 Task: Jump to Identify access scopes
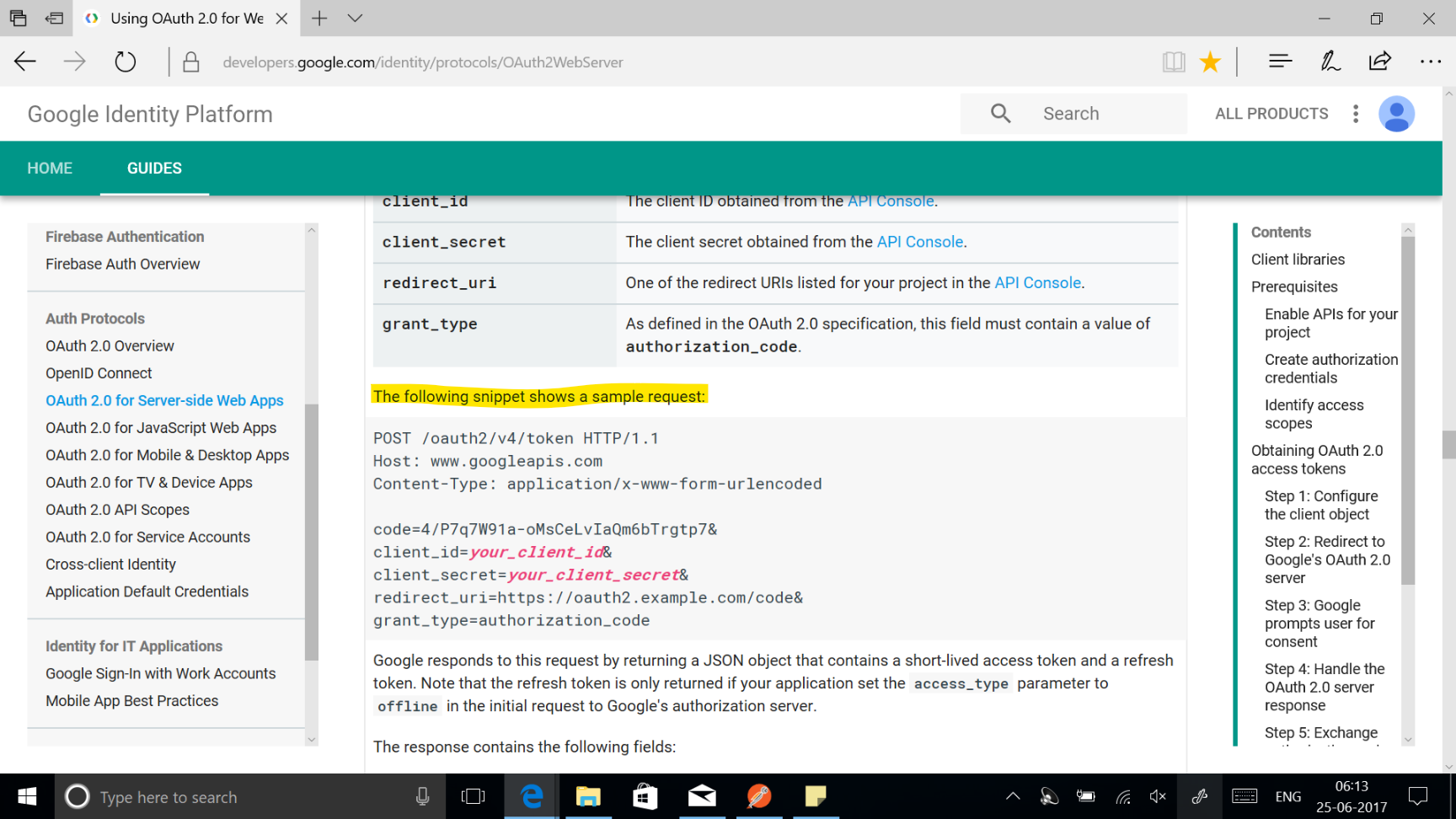(x=1314, y=414)
